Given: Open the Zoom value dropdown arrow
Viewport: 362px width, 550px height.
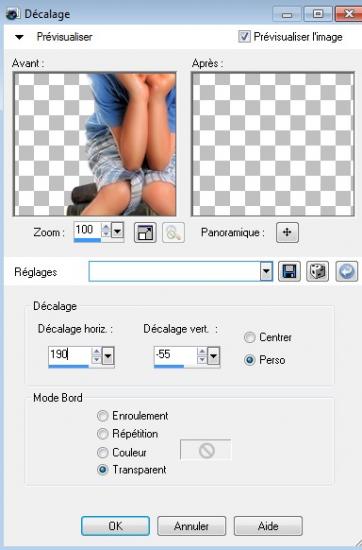Looking at the screenshot, I should (118, 230).
